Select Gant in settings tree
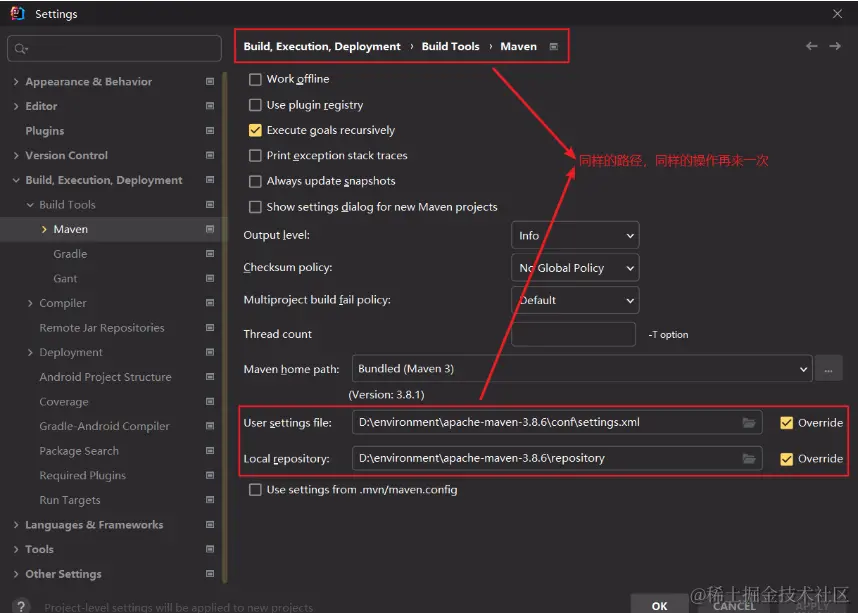Image resolution: width=858 pixels, height=613 pixels. pyautogui.click(x=65, y=279)
